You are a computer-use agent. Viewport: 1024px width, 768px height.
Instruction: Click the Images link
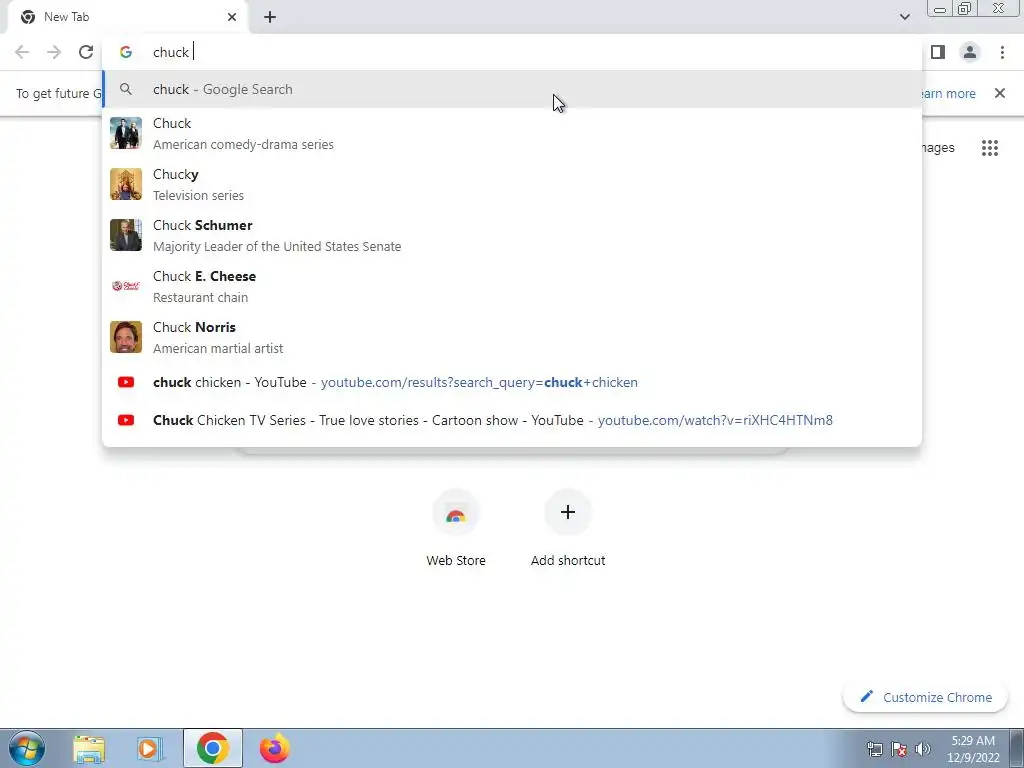[x=938, y=148]
